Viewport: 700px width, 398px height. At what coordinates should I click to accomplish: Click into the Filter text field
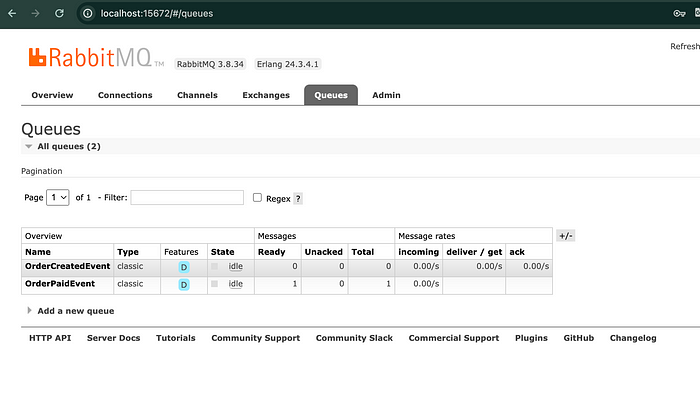(x=187, y=197)
